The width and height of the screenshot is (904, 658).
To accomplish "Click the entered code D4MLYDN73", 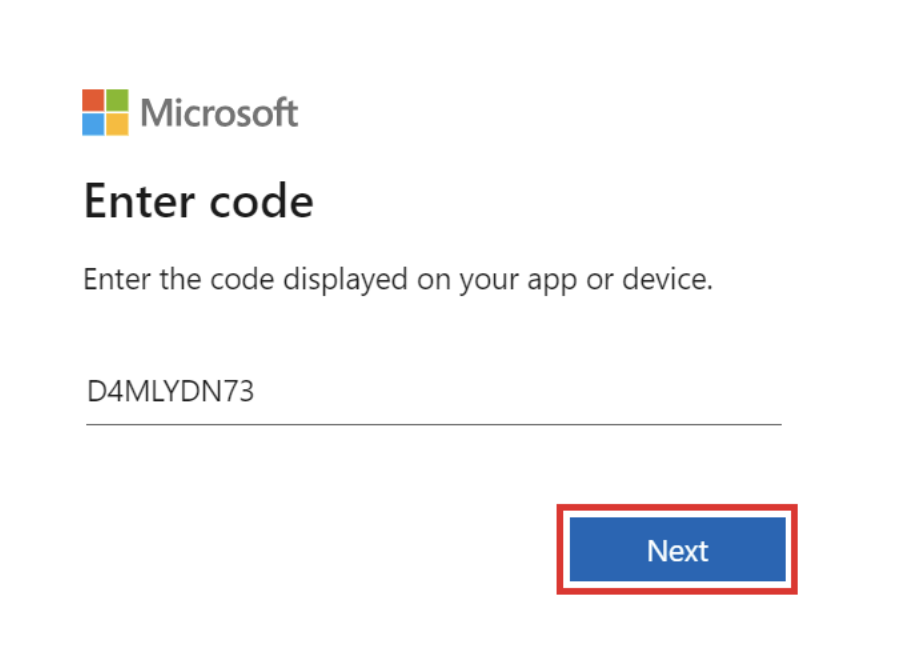I will (170, 392).
